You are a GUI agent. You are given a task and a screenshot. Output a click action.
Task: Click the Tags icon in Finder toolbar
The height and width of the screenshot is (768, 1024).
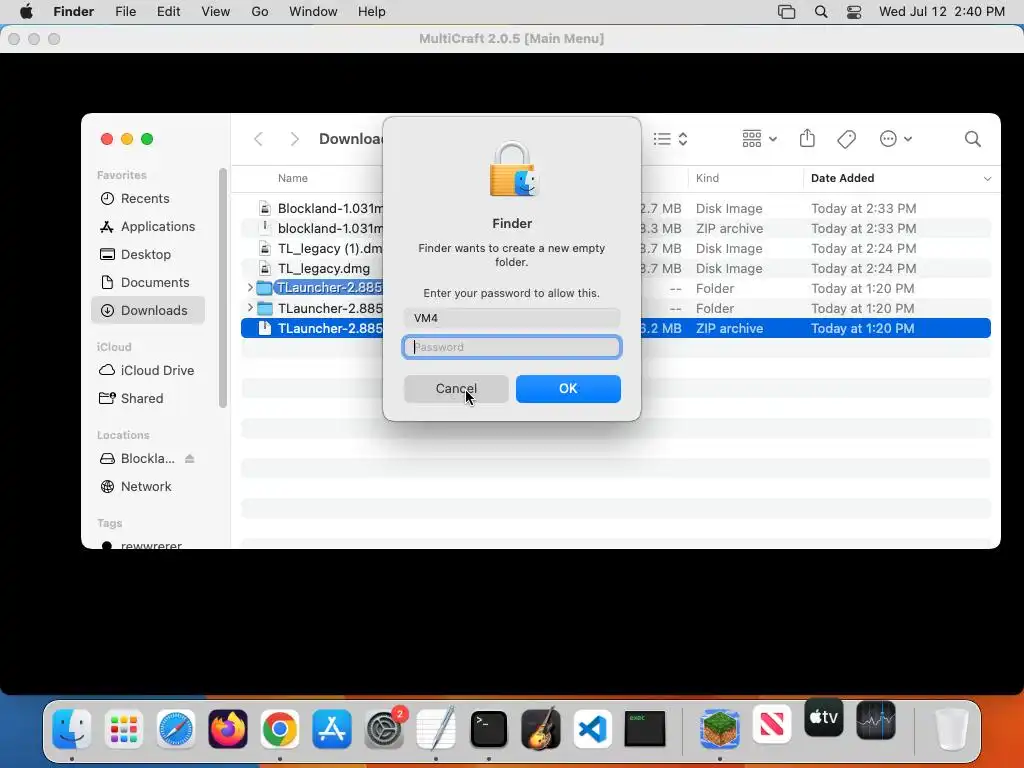pyautogui.click(x=846, y=139)
